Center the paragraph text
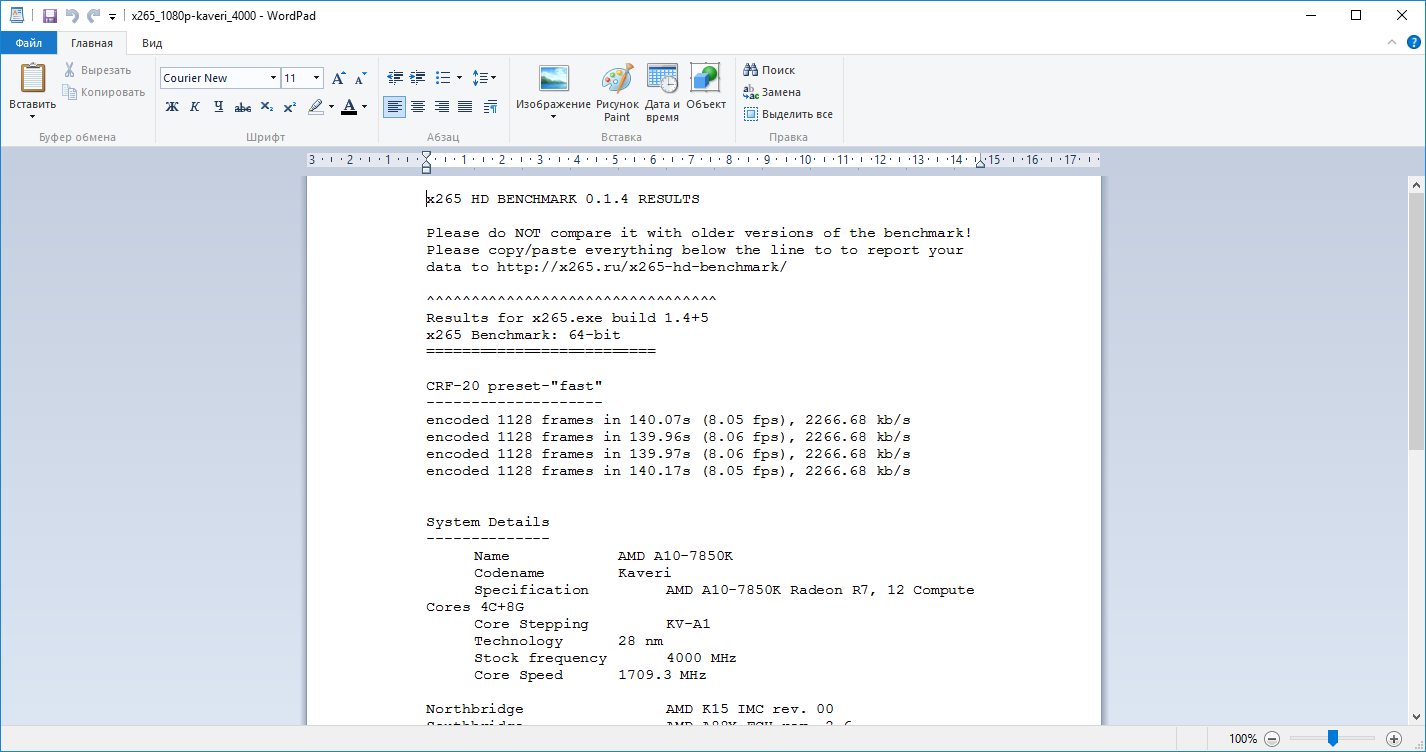The width and height of the screenshot is (1426, 752). coord(418,107)
